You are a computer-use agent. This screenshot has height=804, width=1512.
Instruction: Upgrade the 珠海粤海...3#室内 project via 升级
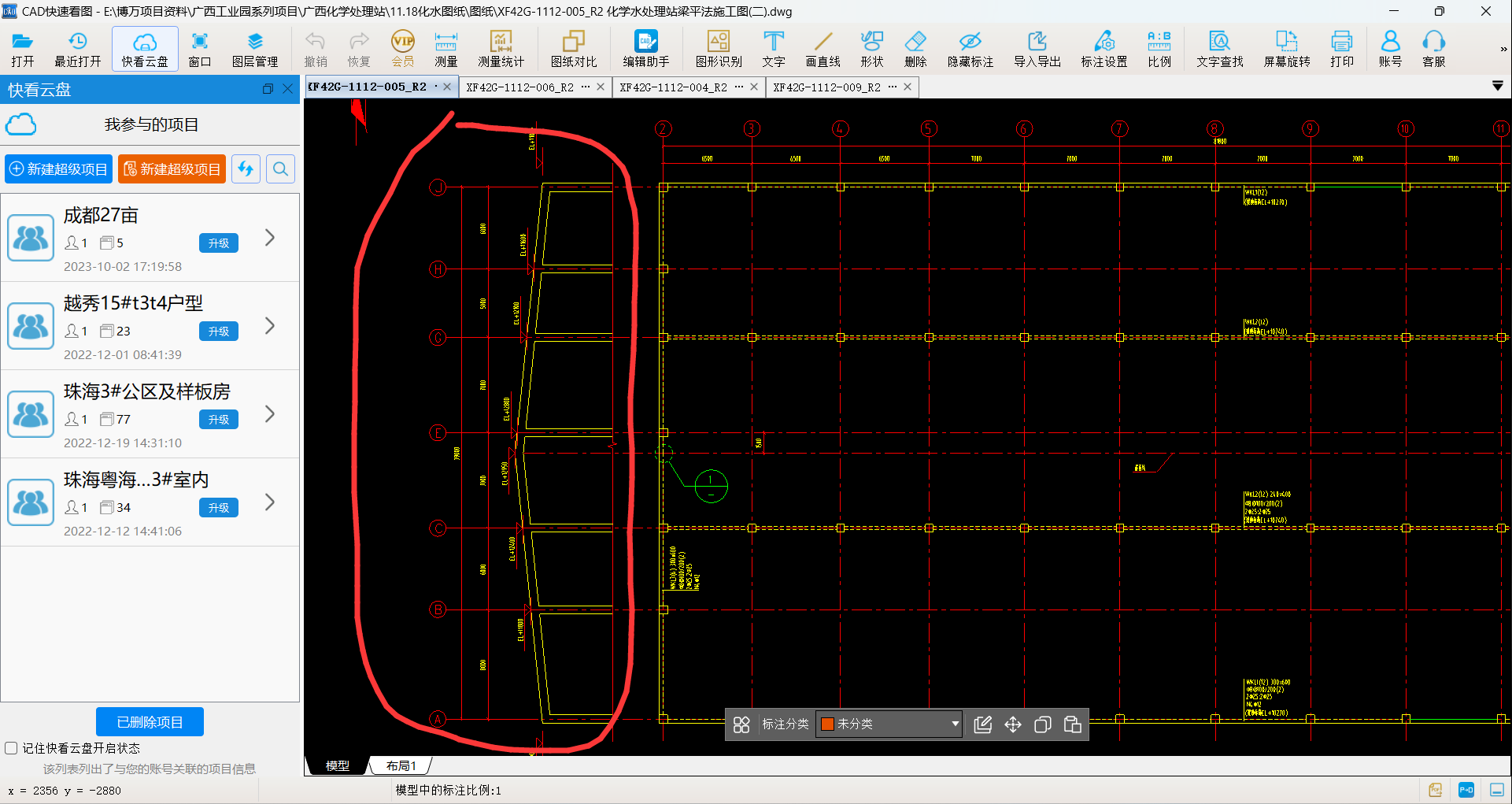point(219,508)
